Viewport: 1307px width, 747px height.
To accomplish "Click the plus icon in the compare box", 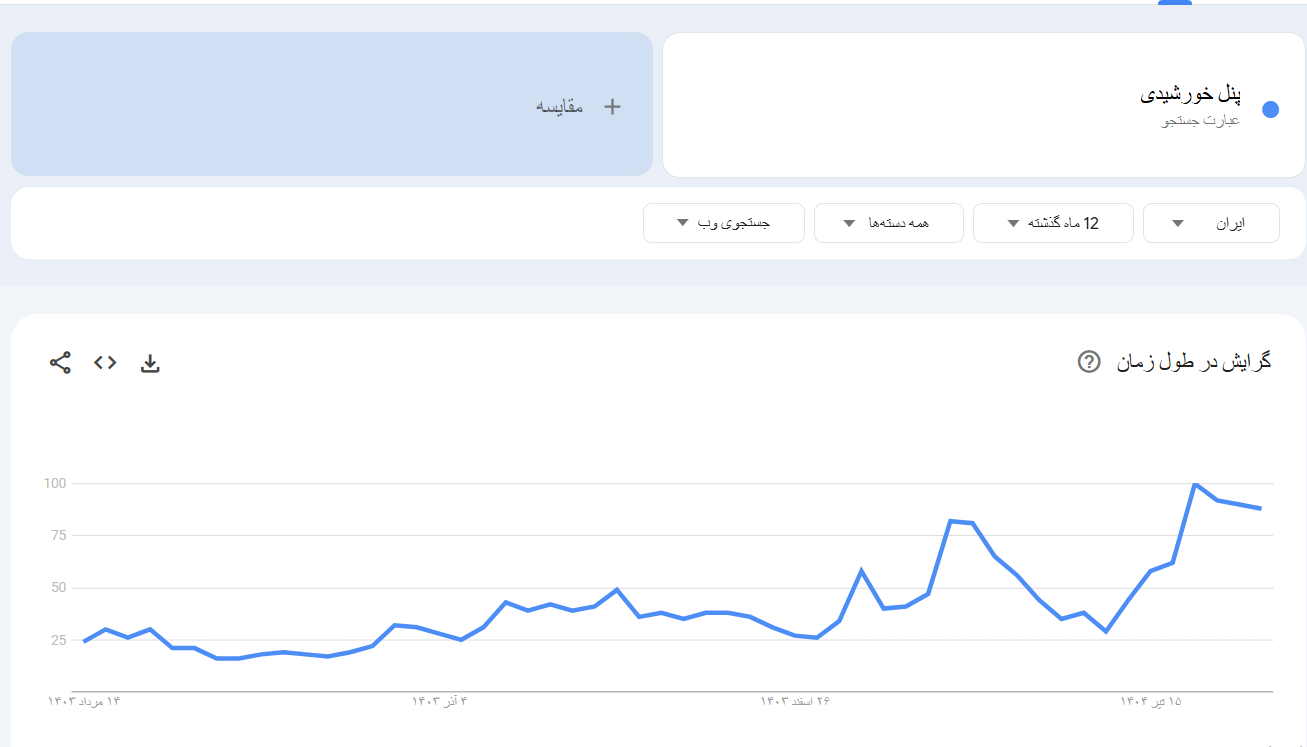I will pos(613,107).
